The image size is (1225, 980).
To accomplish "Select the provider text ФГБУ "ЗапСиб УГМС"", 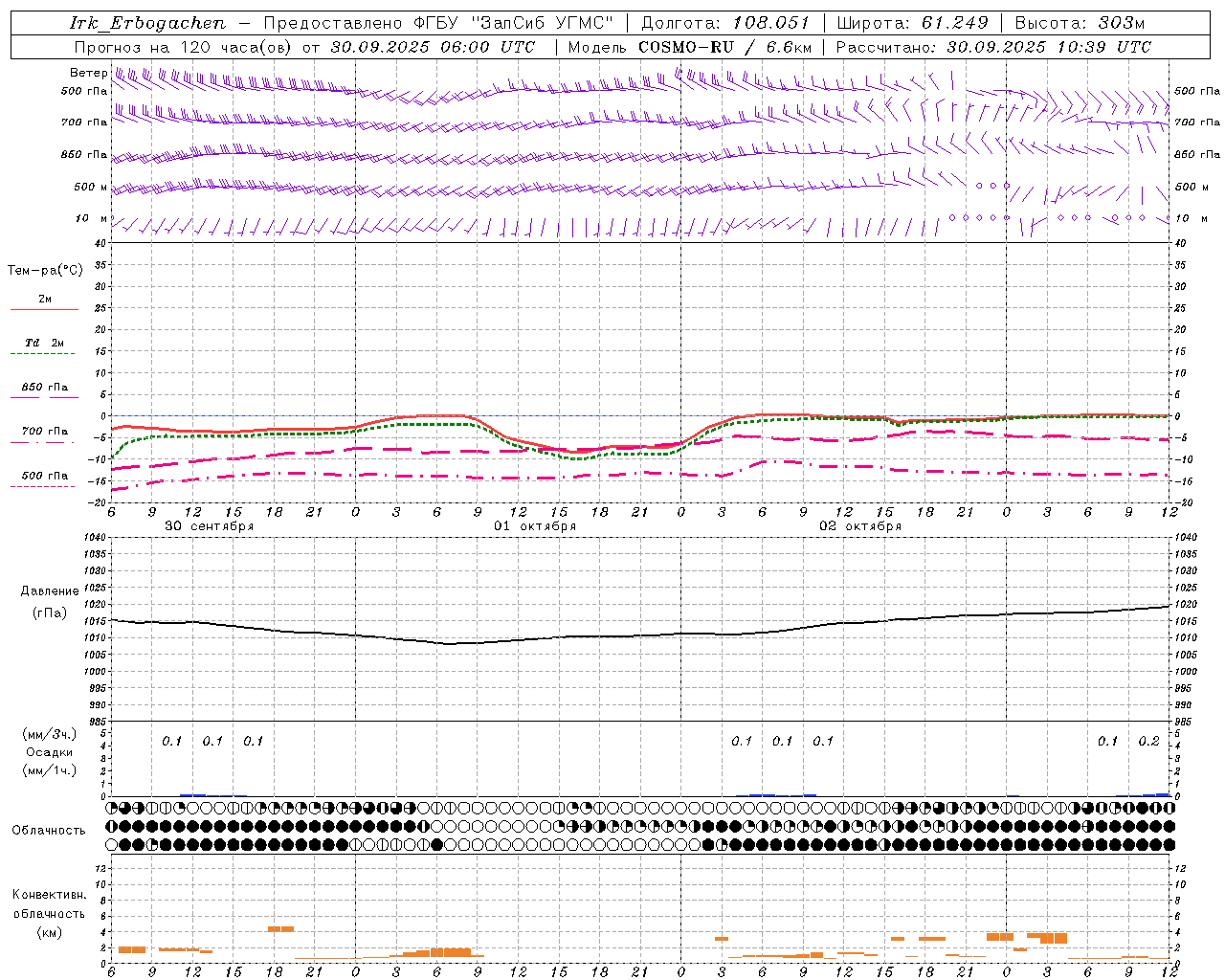I will click(513, 23).
